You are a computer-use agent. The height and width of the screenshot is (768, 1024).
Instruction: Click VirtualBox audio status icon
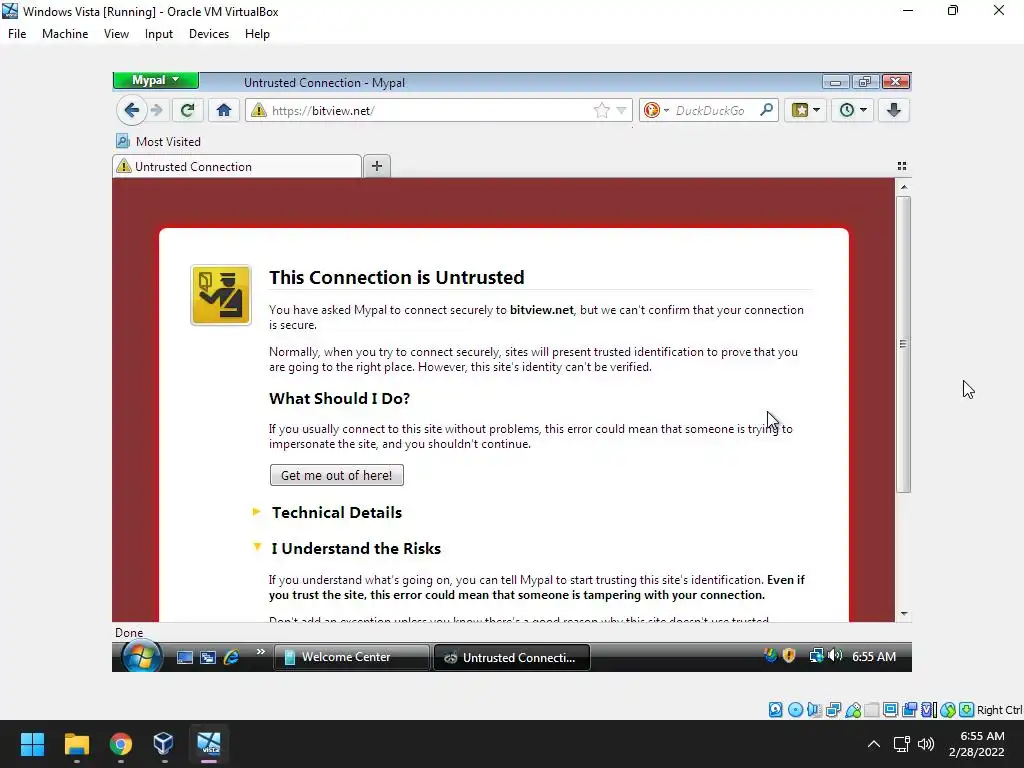coord(814,710)
